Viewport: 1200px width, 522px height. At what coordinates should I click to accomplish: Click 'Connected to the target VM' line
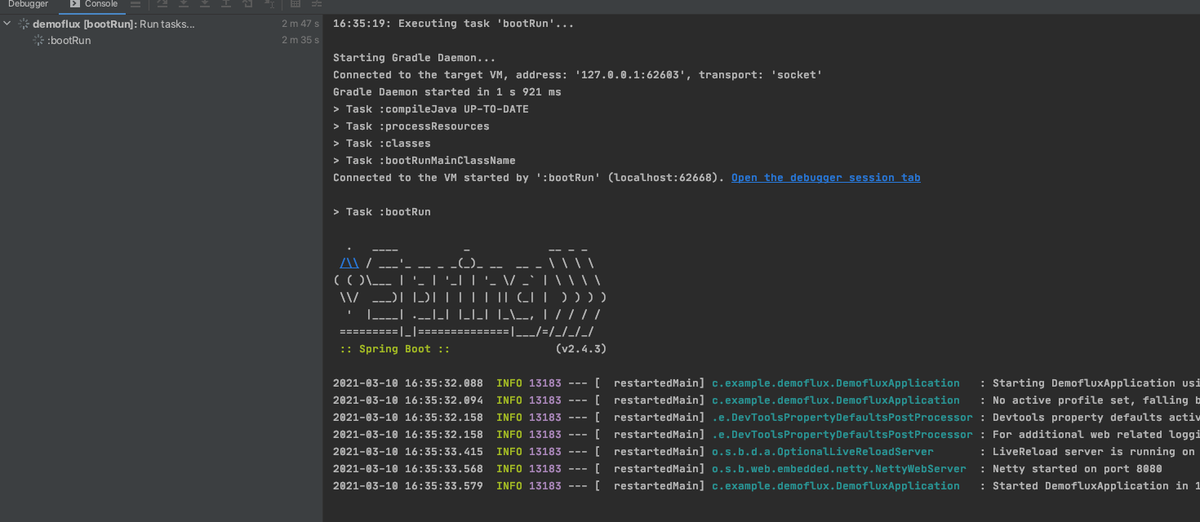tap(577, 75)
